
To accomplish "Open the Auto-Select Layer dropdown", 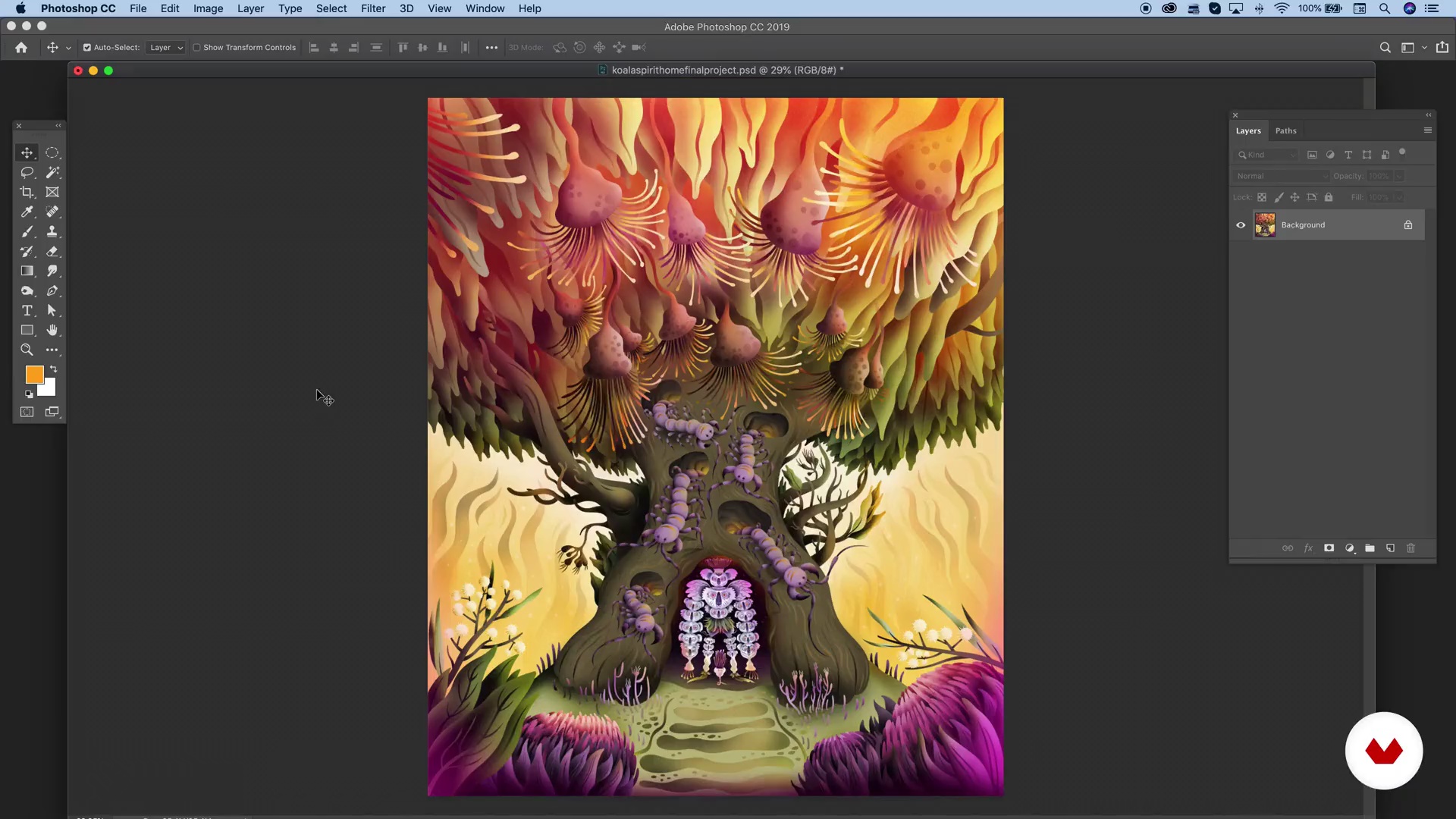I will [165, 47].
